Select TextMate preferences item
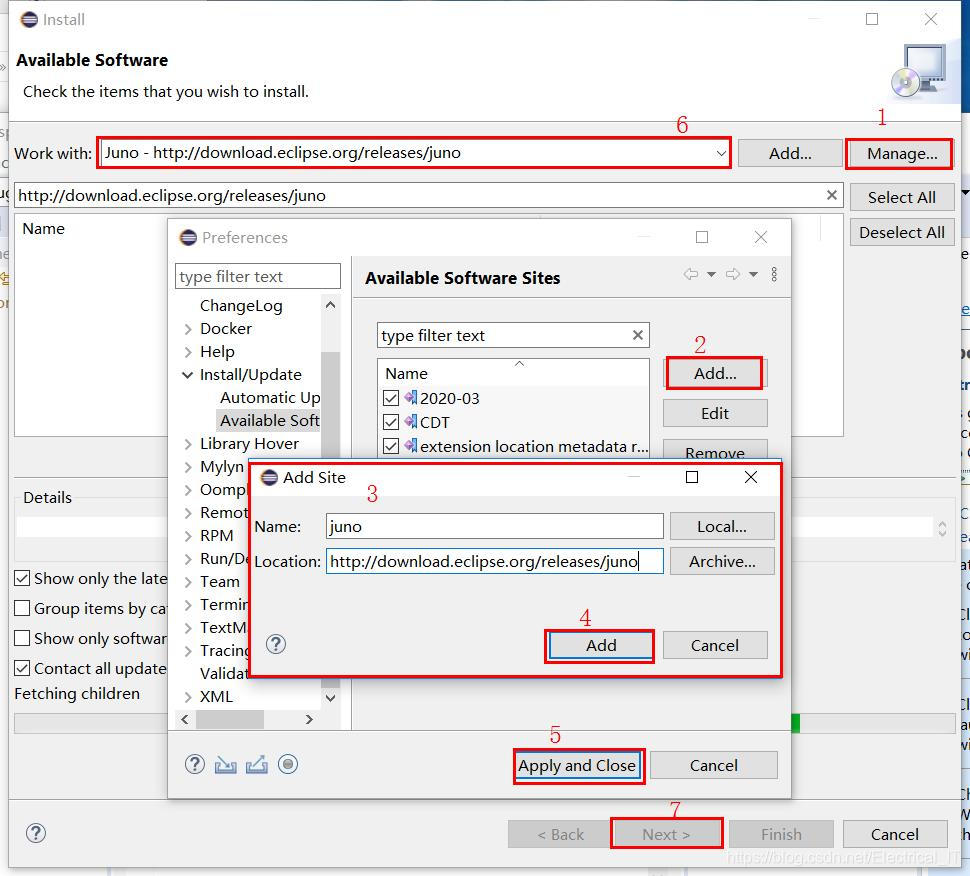This screenshot has height=876, width=970. point(223,627)
